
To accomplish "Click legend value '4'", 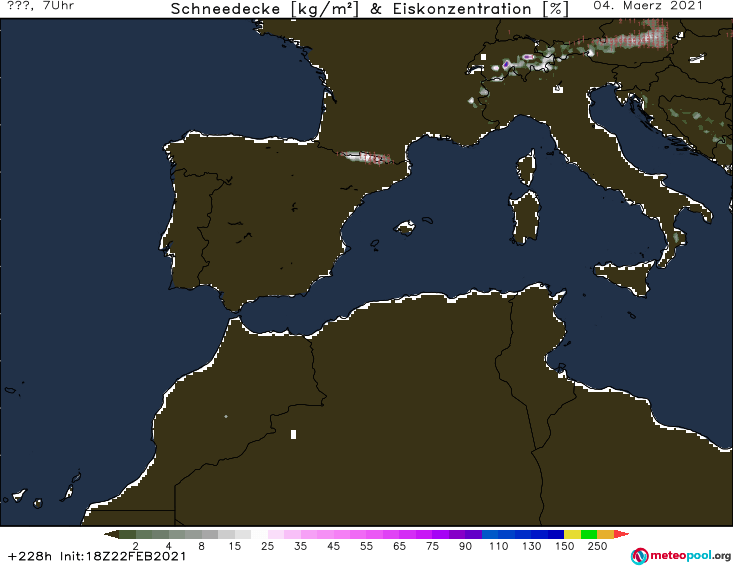I will click(168, 546).
